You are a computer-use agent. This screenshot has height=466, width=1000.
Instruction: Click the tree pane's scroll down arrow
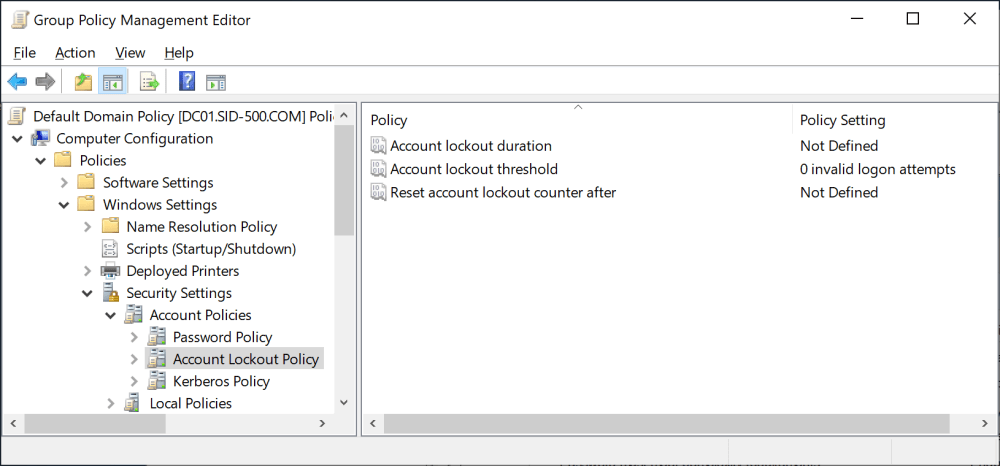coord(344,402)
